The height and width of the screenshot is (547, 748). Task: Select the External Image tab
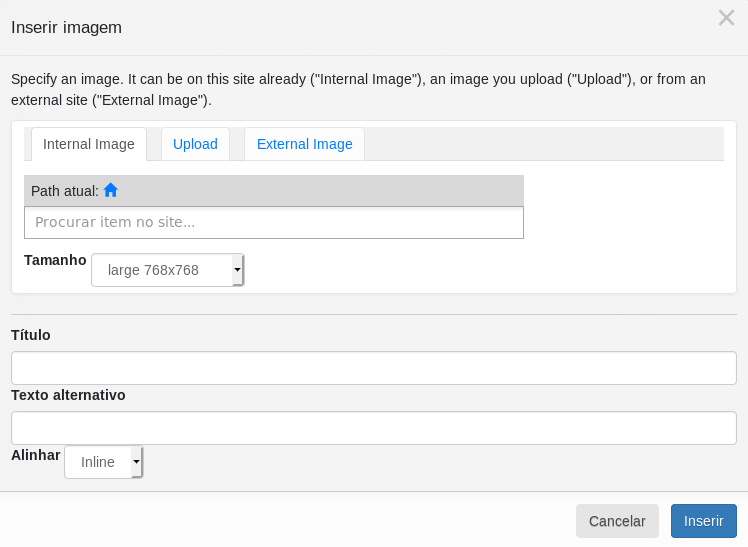tap(304, 144)
